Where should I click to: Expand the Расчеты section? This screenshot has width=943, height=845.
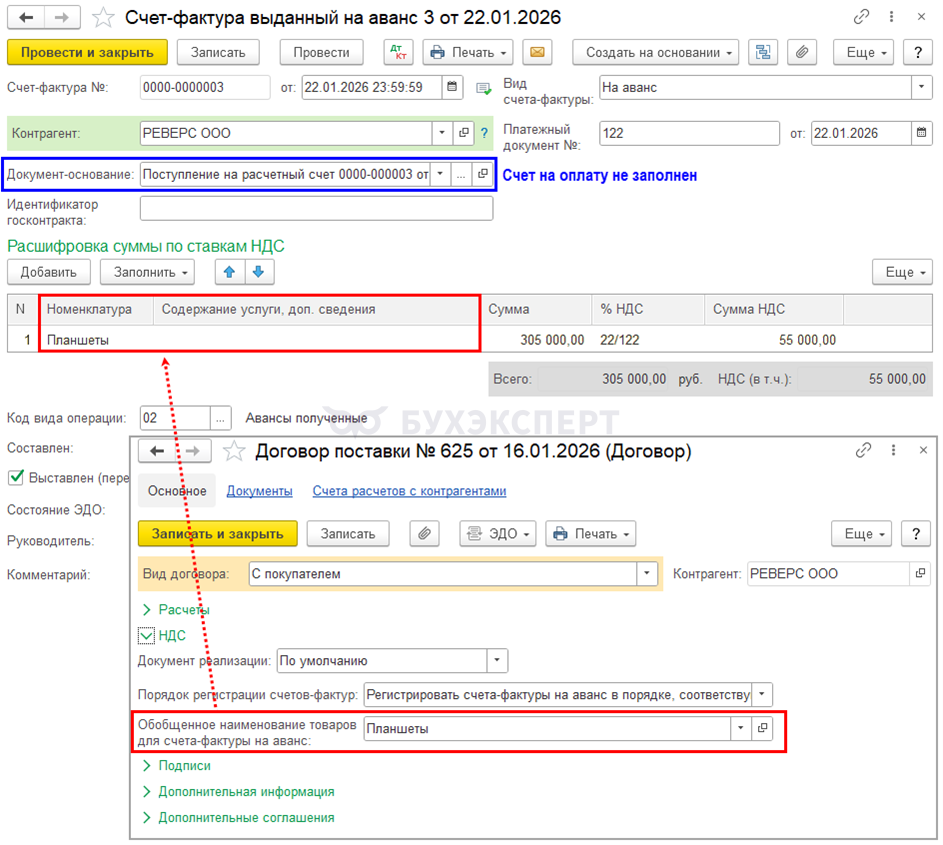pos(147,609)
